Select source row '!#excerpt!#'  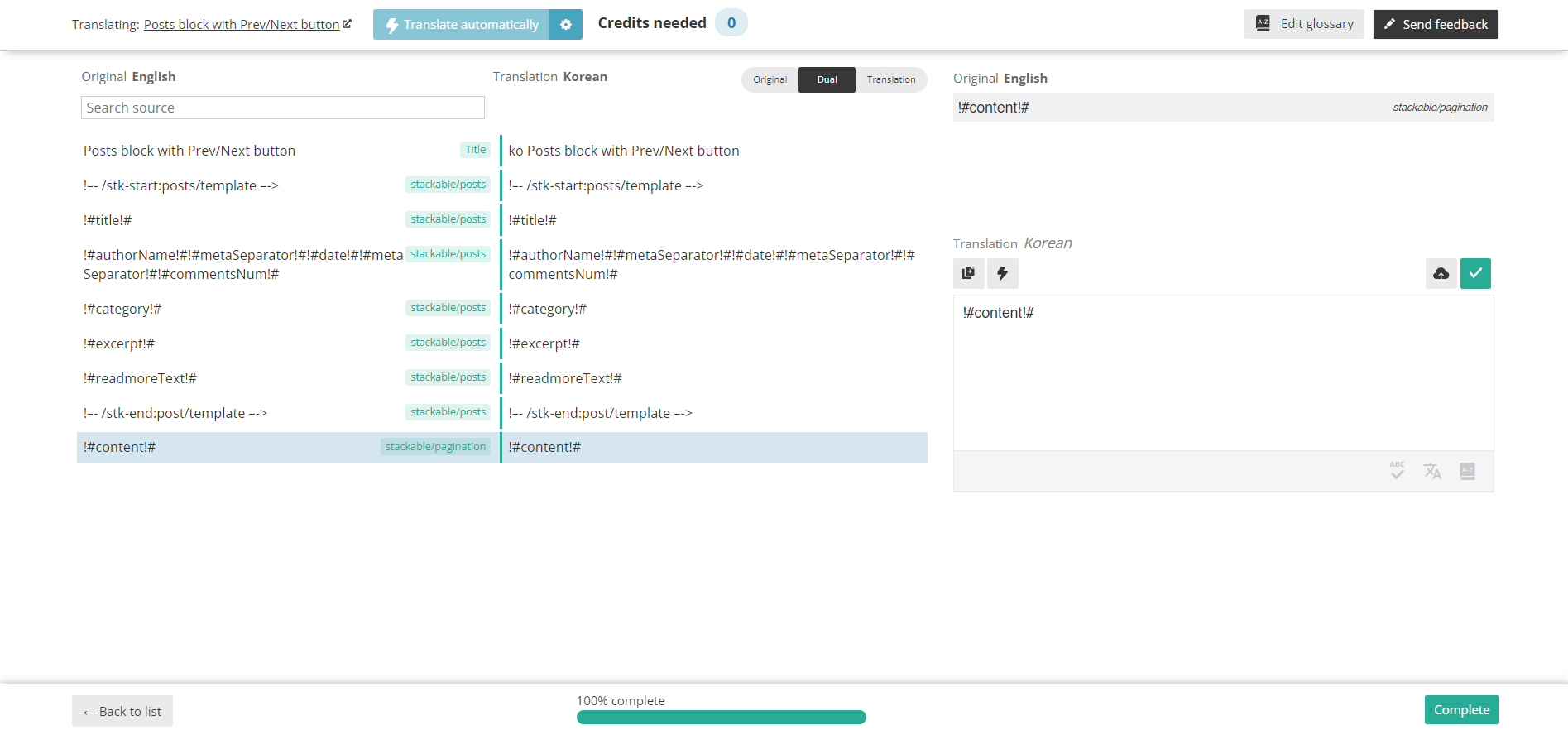click(286, 343)
